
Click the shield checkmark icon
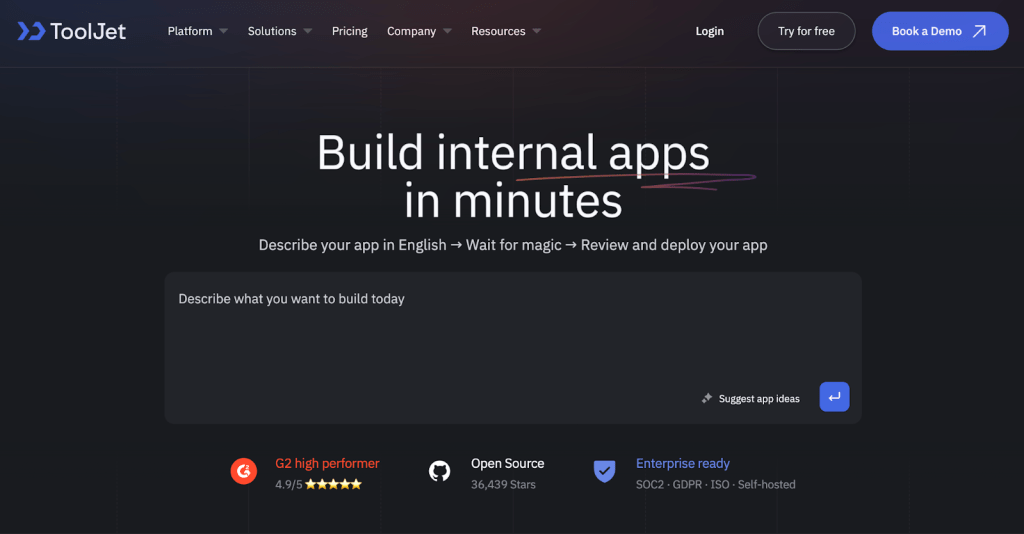pos(605,471)
